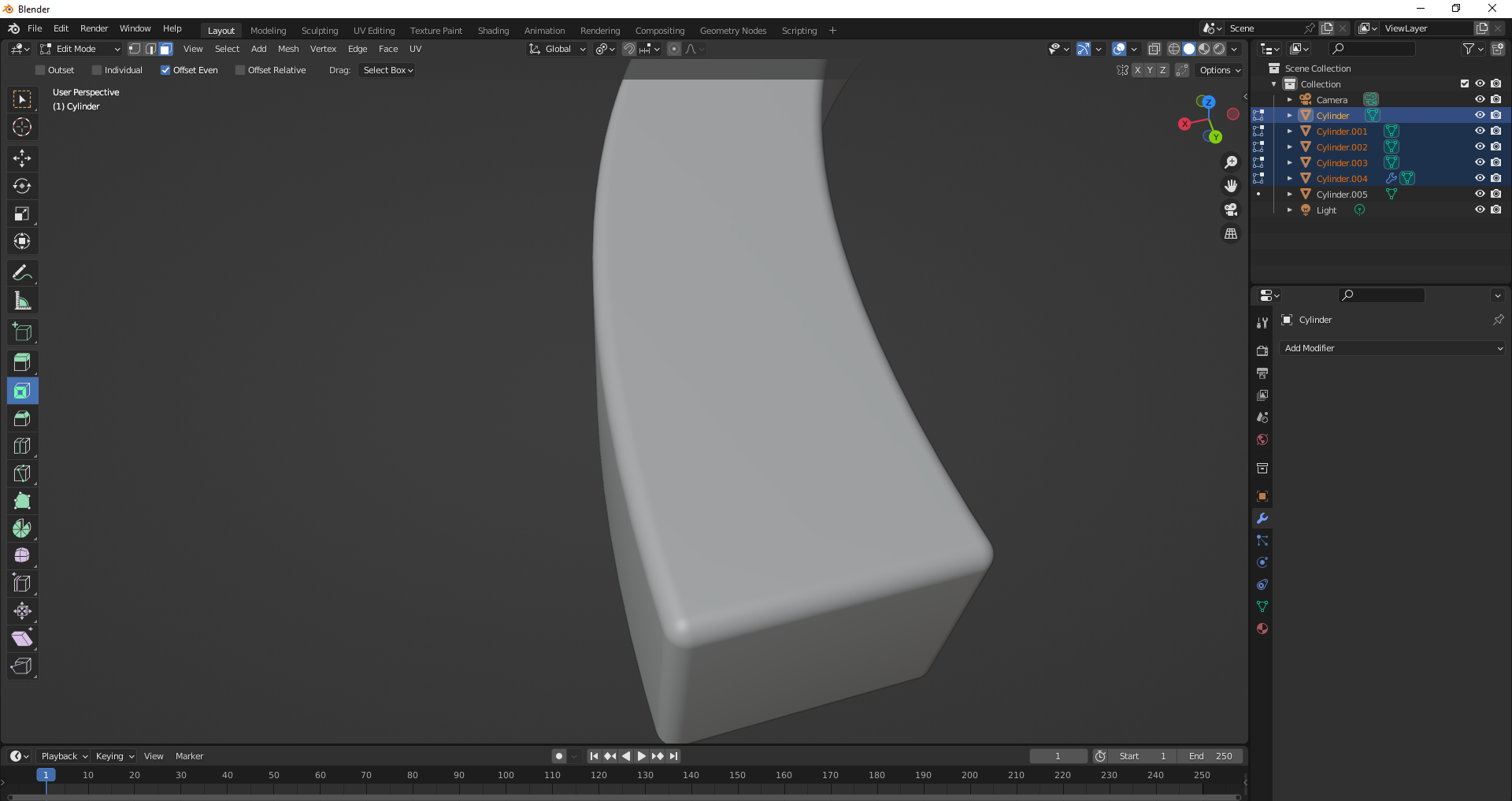The height and width of the screenshot is (801, 1512).
Task: Uncheck the Offset Even option
Action: click(165, 70)
